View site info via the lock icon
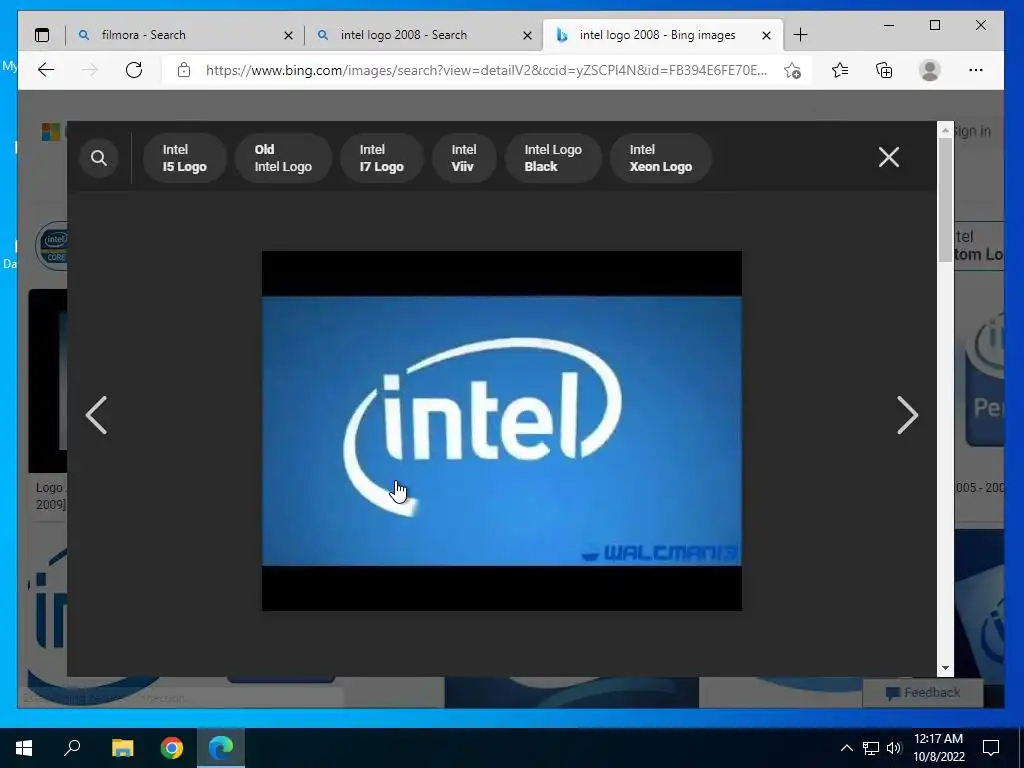This screenshot has height=768, width=1024. pos(184,70)
